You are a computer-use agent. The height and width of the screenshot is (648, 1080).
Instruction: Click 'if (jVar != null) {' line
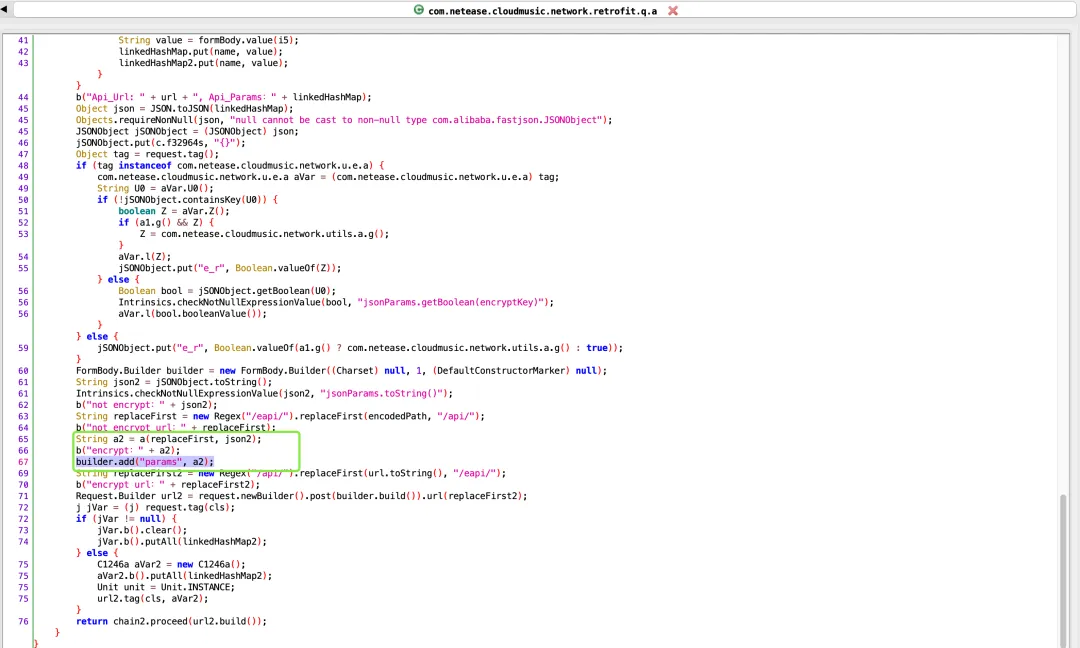[x=126, y=519]
